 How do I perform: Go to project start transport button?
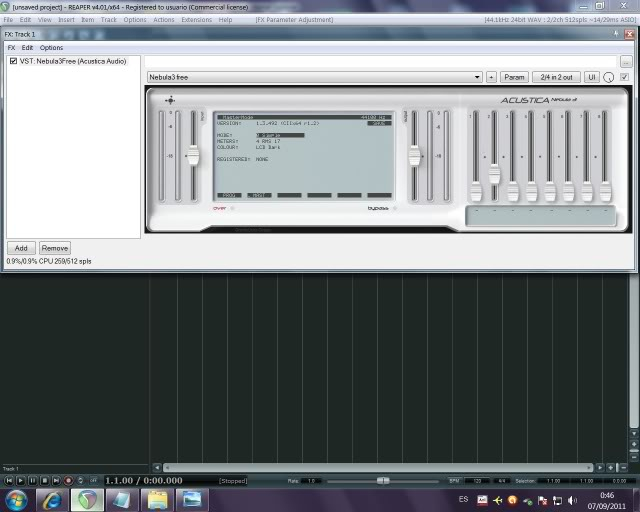point(9,481)
